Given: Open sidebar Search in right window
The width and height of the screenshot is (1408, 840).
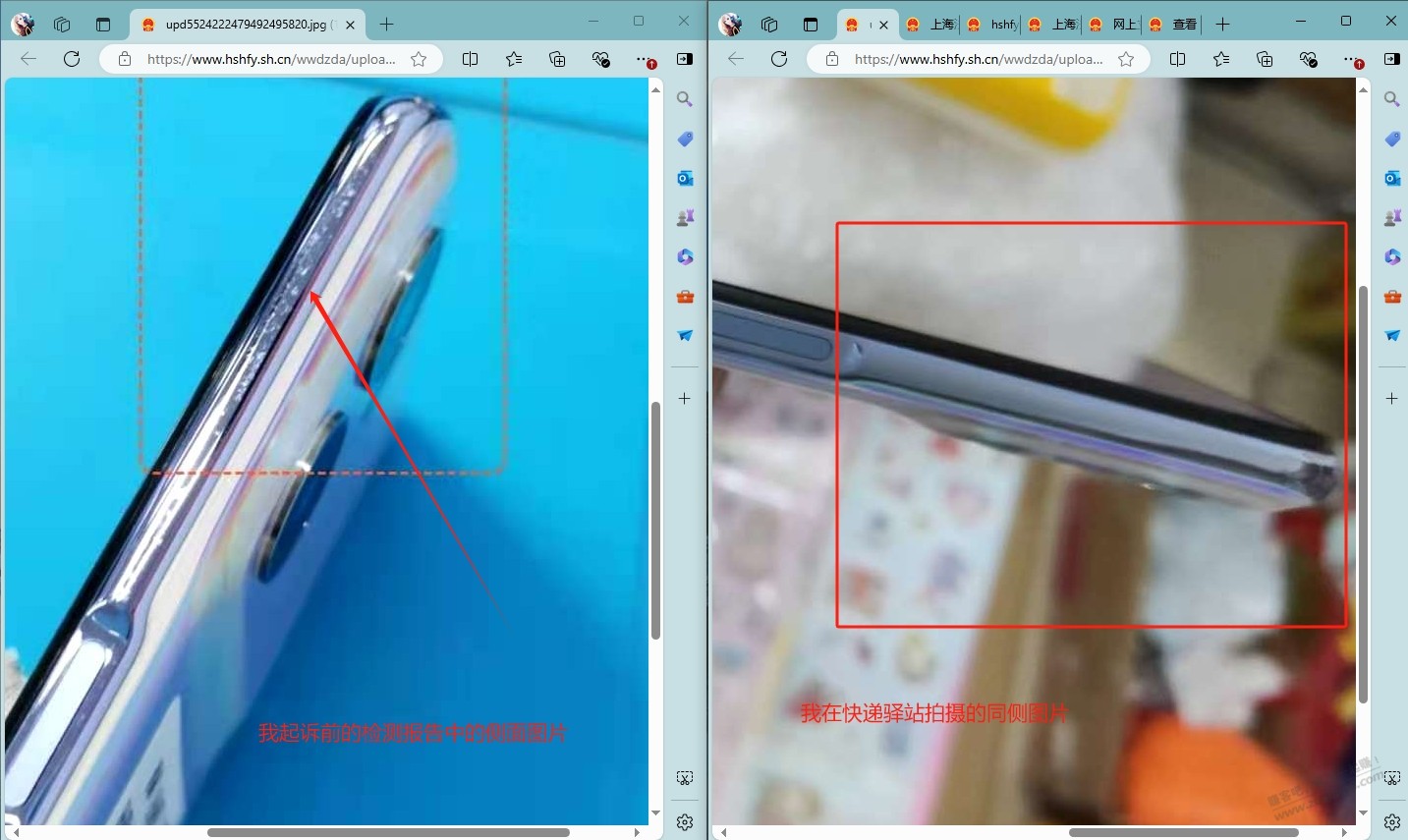Looking at the screenshot, I should coord(1392,99).
